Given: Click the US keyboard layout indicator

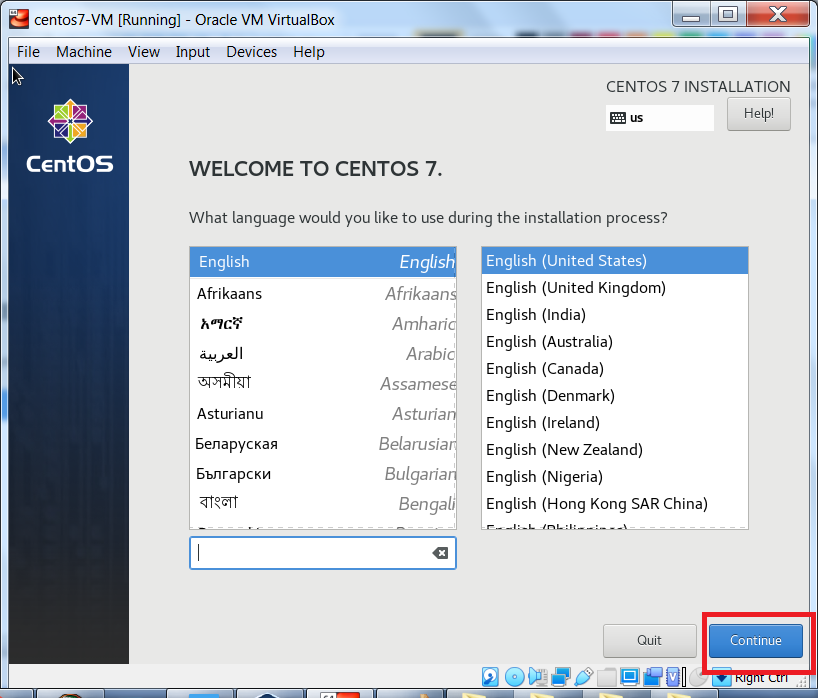Looking at the screenshot, I should click(x=659, y=117).
